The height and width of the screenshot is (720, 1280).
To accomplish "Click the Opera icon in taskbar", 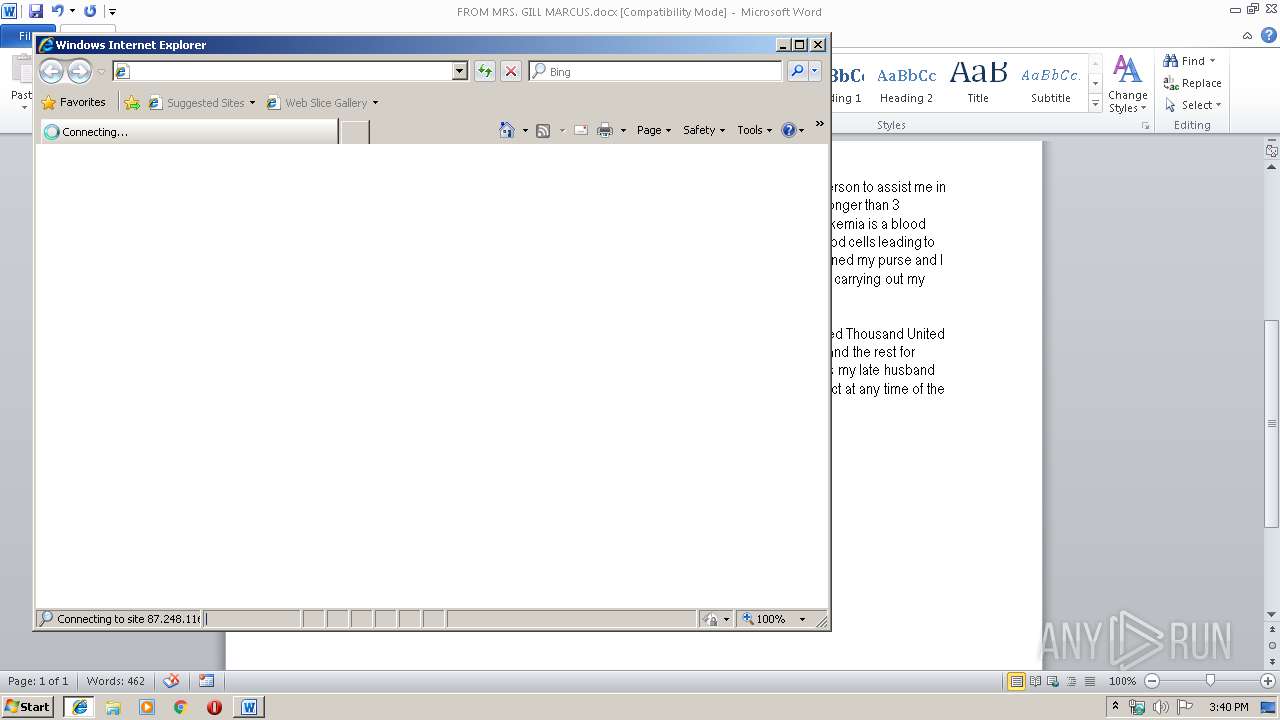I will (x=214, y=707).
